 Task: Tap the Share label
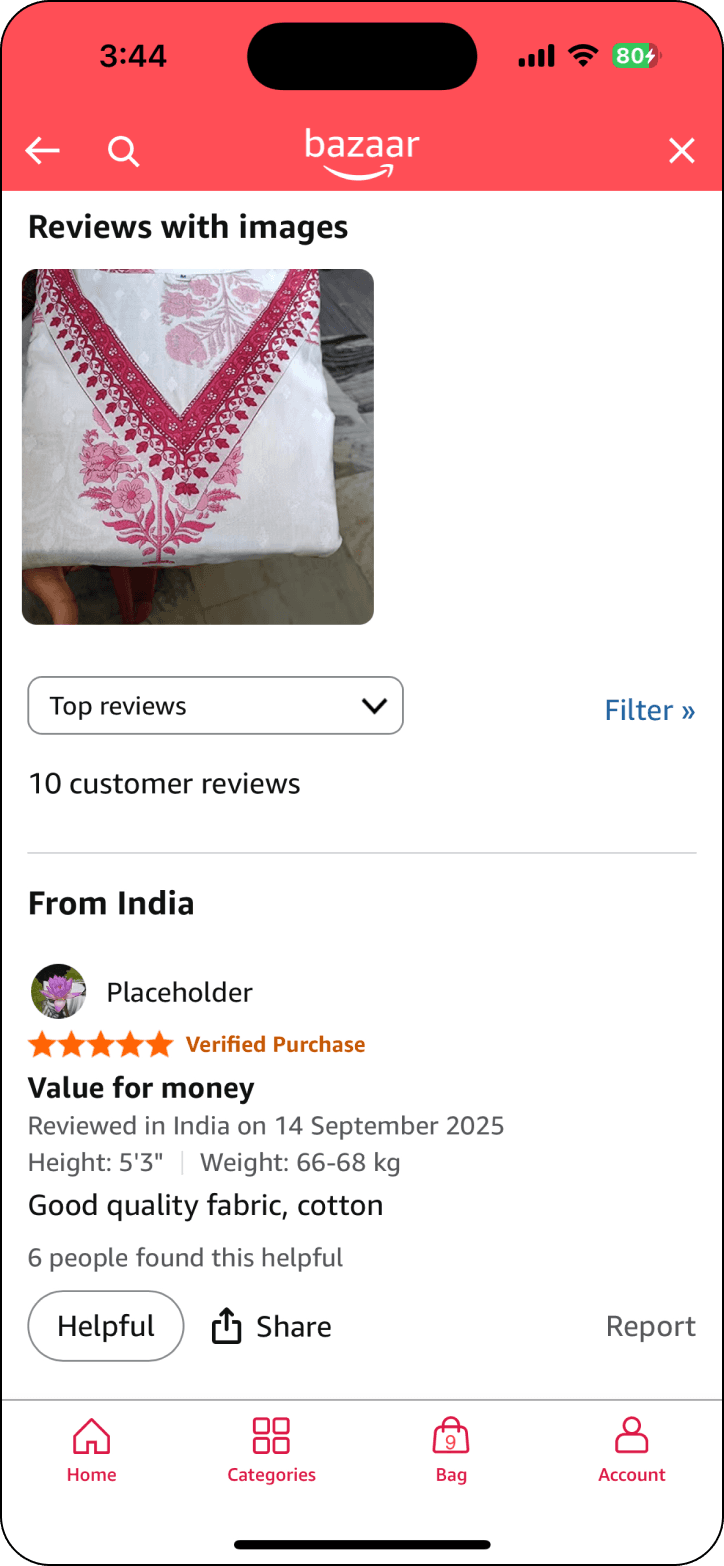coord(294,1326)
